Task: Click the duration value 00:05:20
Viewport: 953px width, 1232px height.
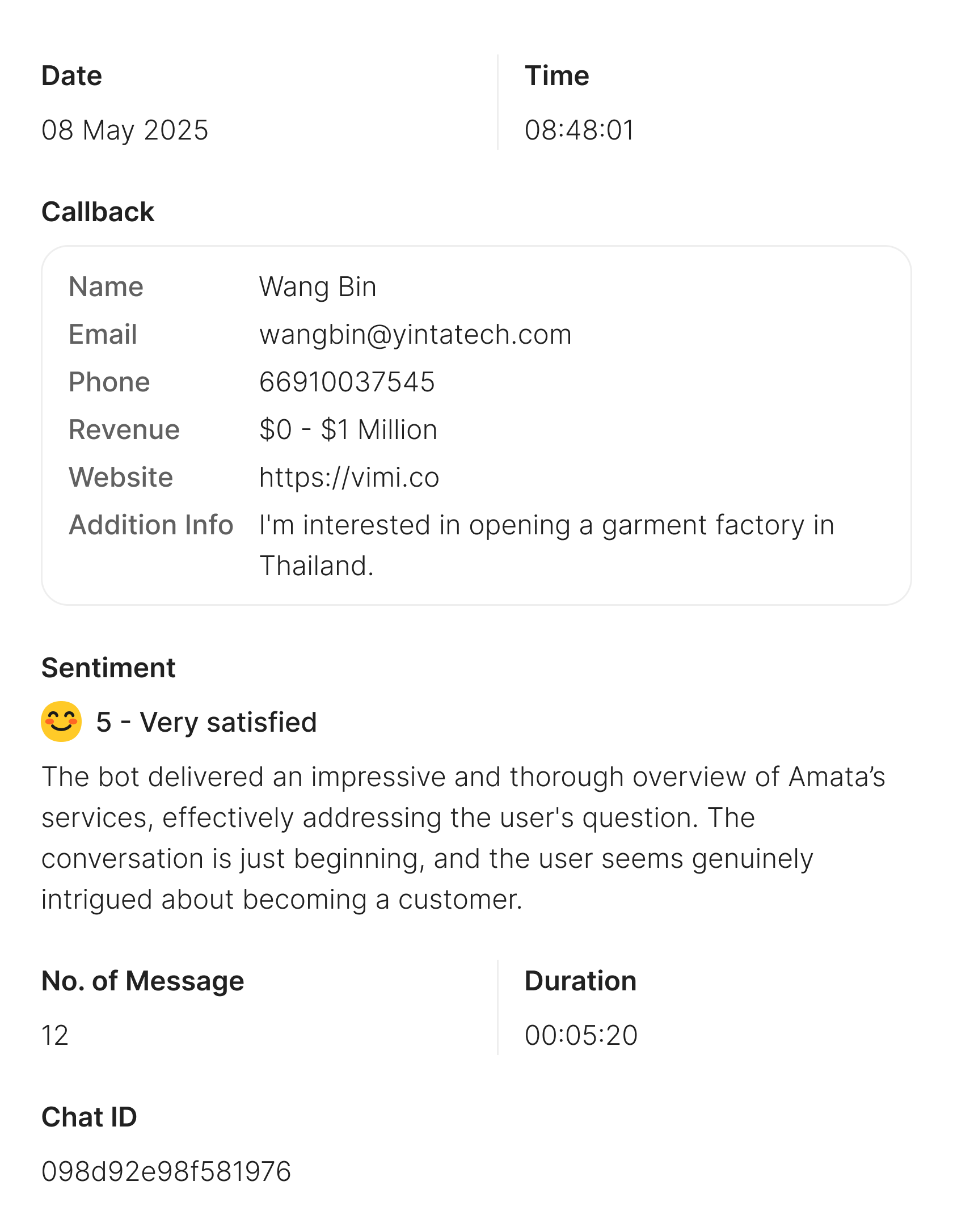Action: click(581, 1035)
